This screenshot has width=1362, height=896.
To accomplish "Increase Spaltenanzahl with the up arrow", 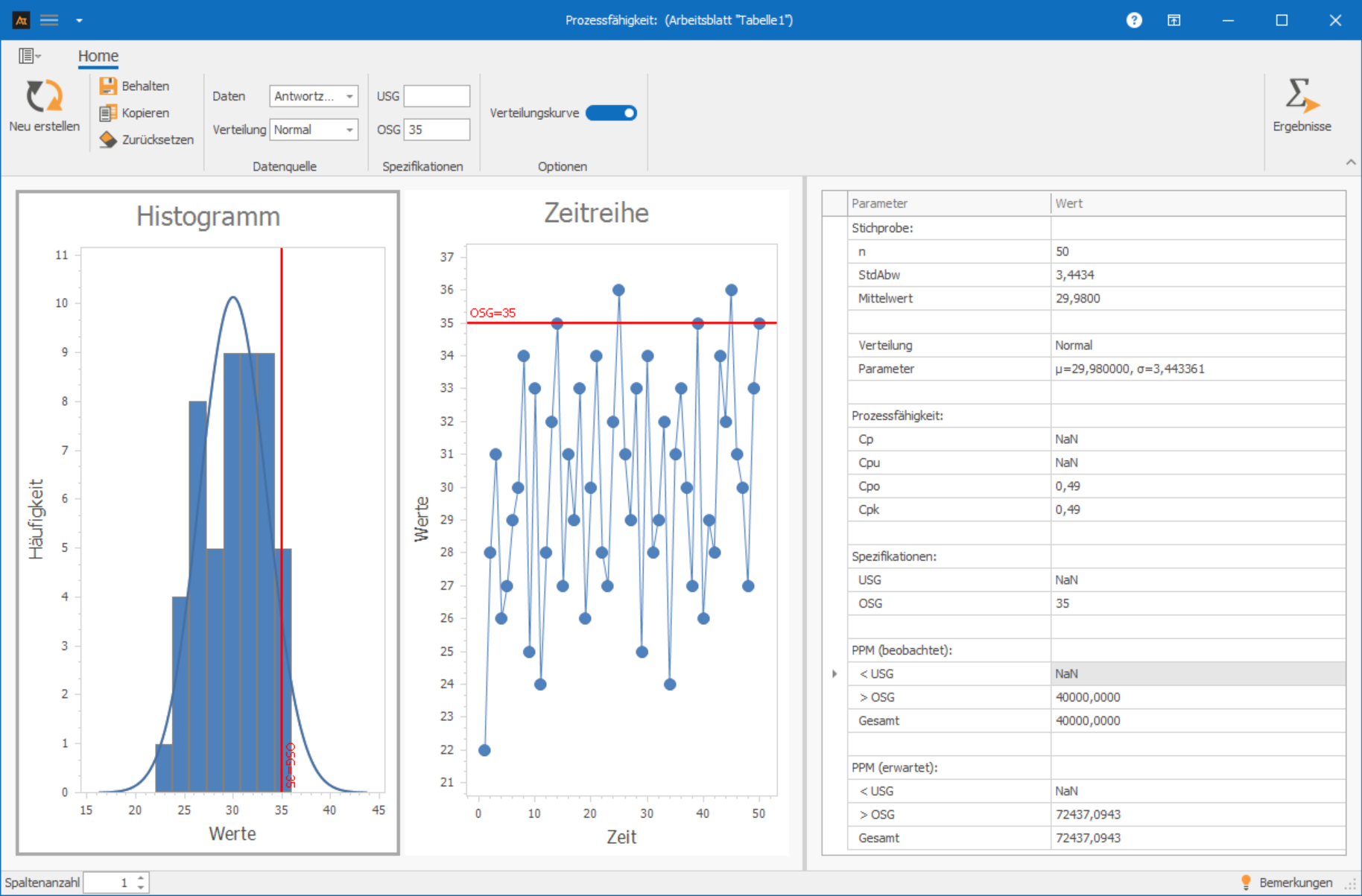I will [141, 878].
